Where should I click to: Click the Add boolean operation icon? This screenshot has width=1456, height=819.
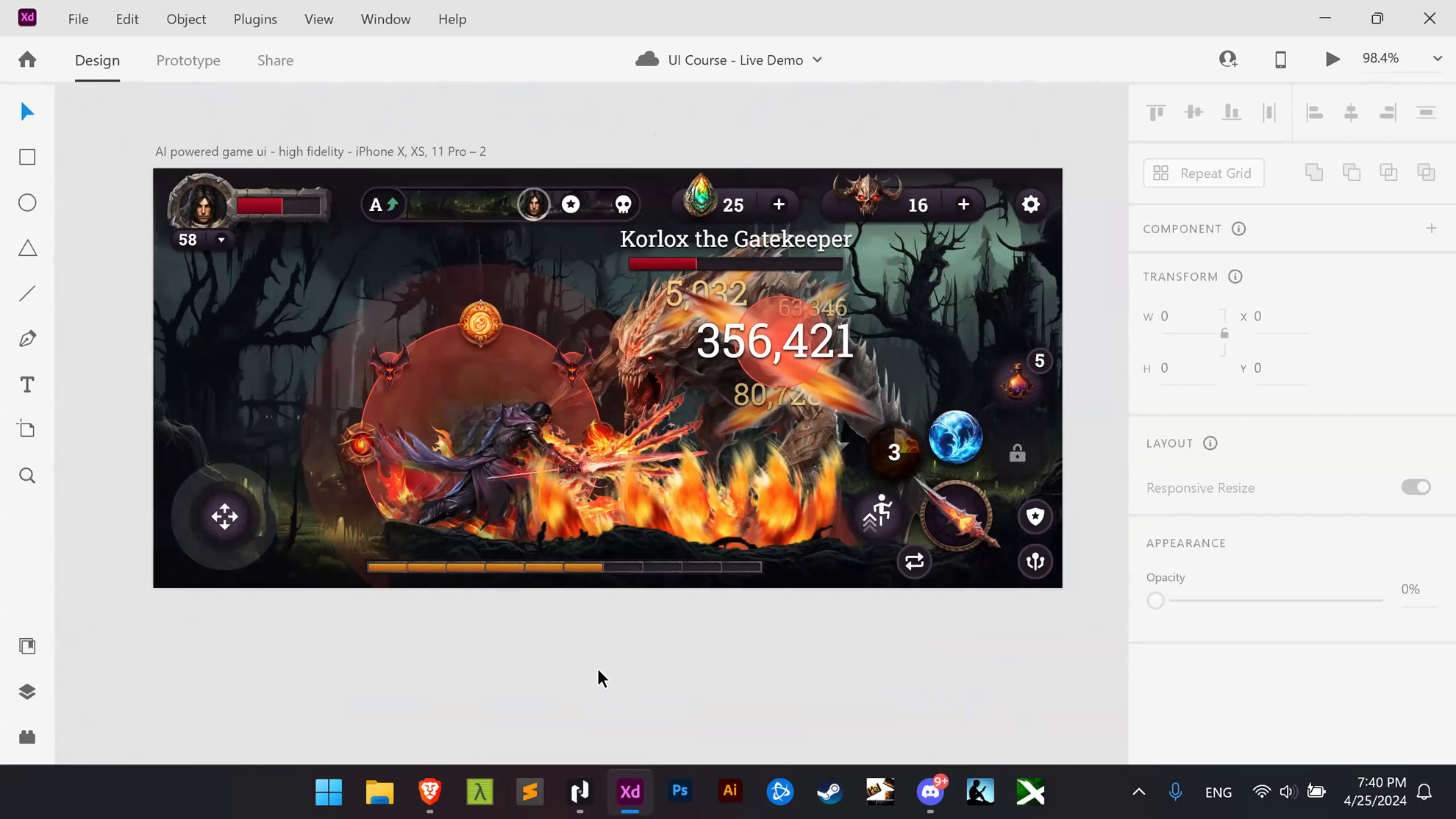(1314, 173)
